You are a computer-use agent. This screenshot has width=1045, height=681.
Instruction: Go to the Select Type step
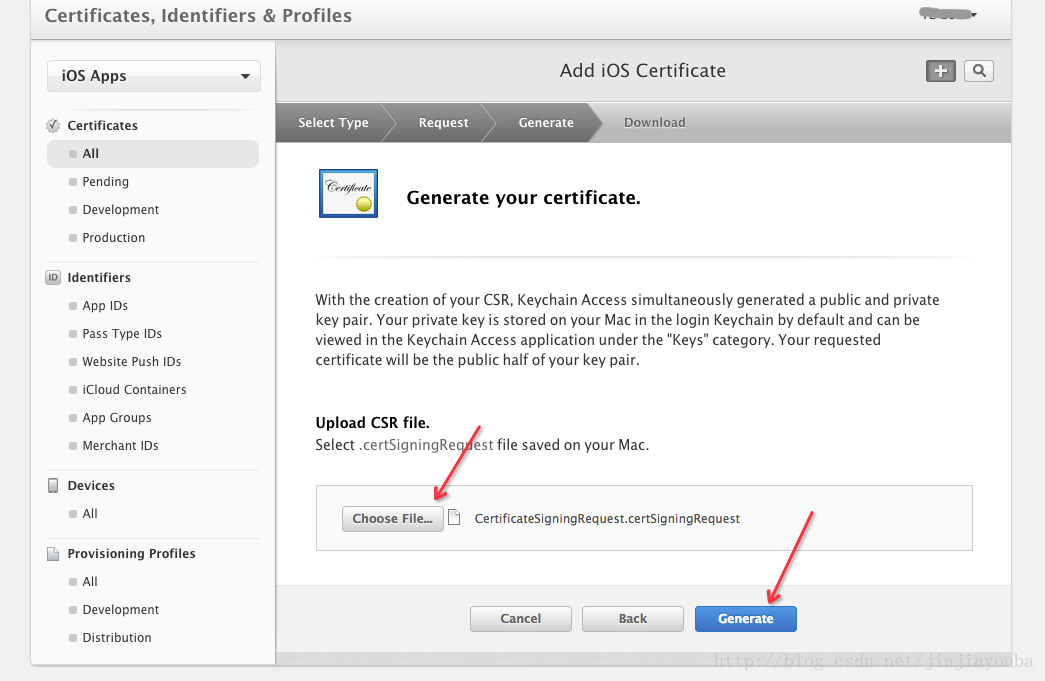pyautogui.click(x=333, y=123)
